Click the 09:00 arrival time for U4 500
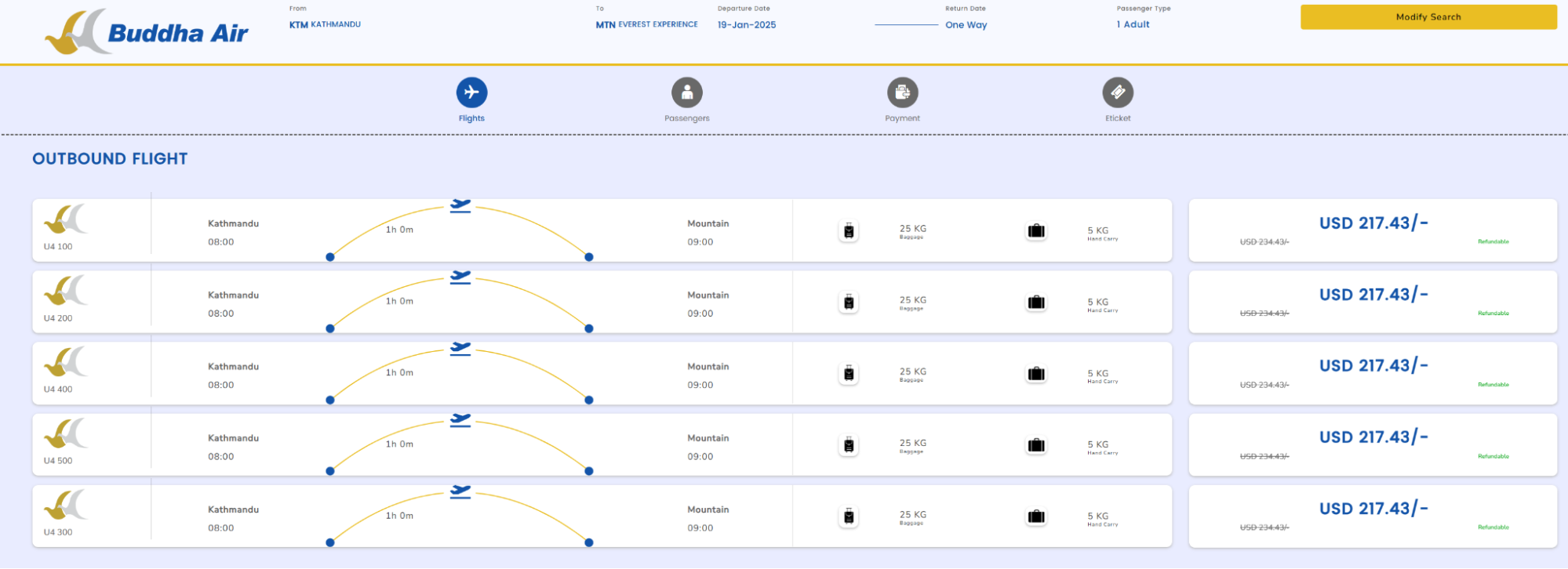 pos(700,457)
